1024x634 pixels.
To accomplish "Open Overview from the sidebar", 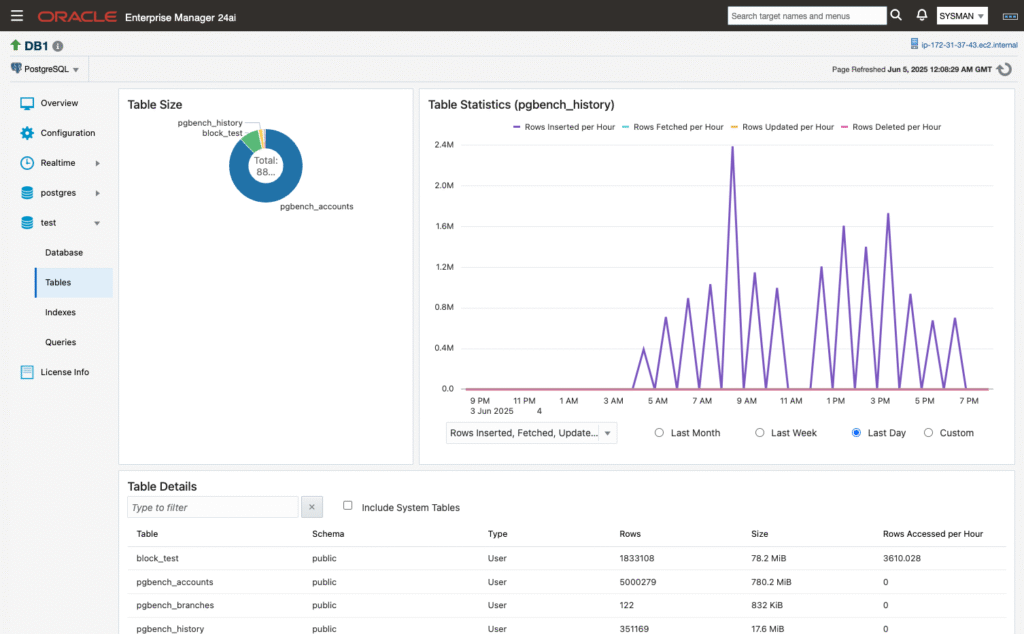I will click(x=59, y=103).
